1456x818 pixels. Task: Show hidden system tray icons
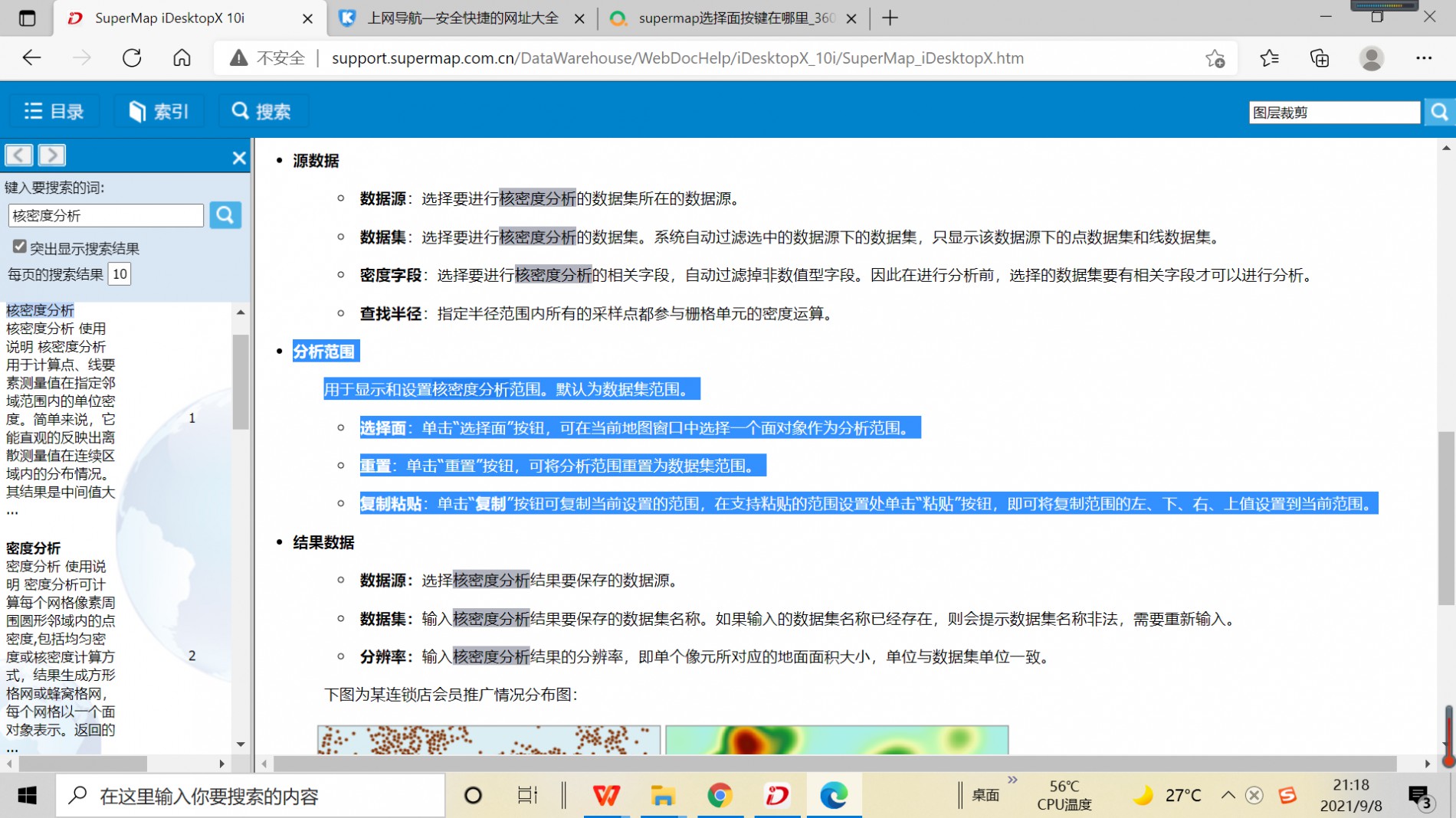tap(1228, 796)
